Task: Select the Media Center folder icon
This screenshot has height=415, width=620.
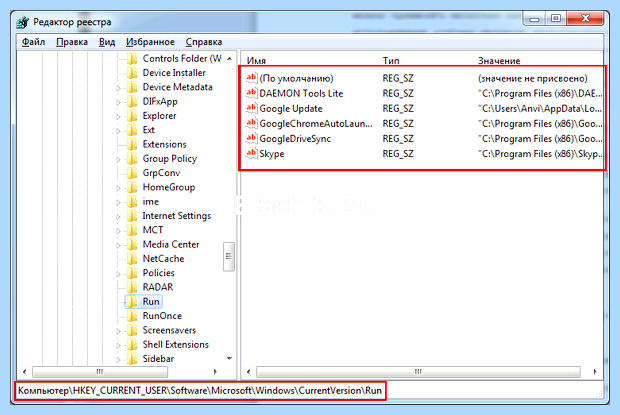Action: [132, 244]
